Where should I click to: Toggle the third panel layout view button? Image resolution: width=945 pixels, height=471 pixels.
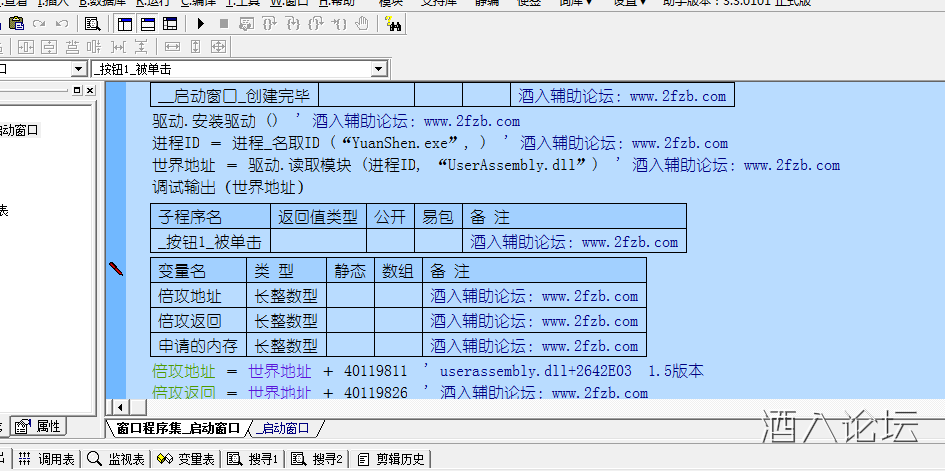tap(170, 23)
